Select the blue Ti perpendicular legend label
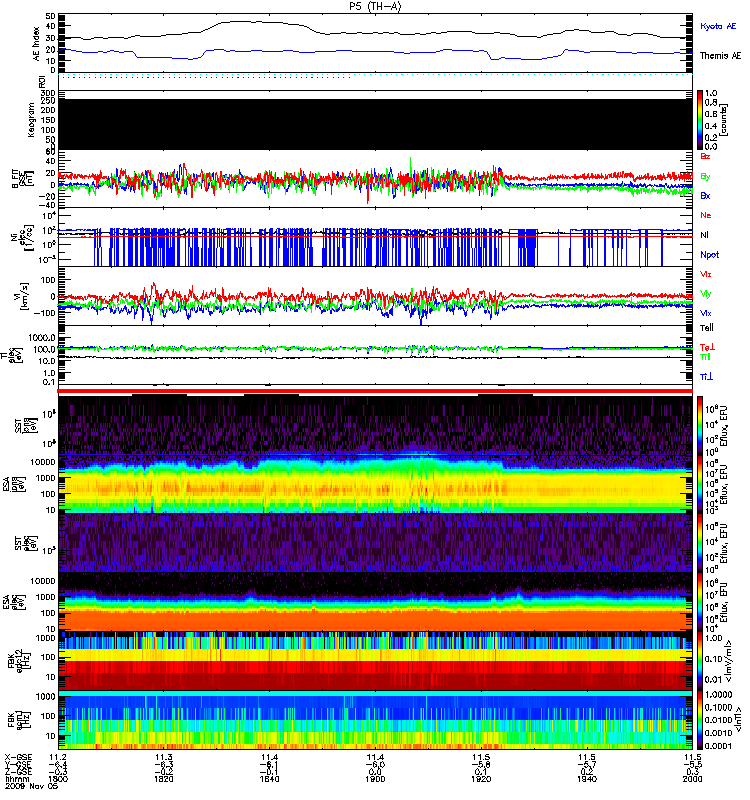 pos(706,377)
